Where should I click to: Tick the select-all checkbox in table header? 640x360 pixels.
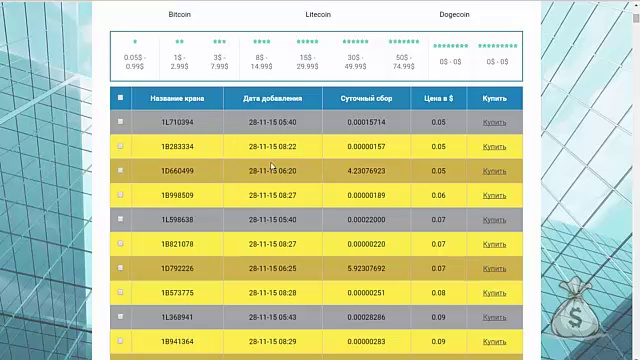(120, 98)
